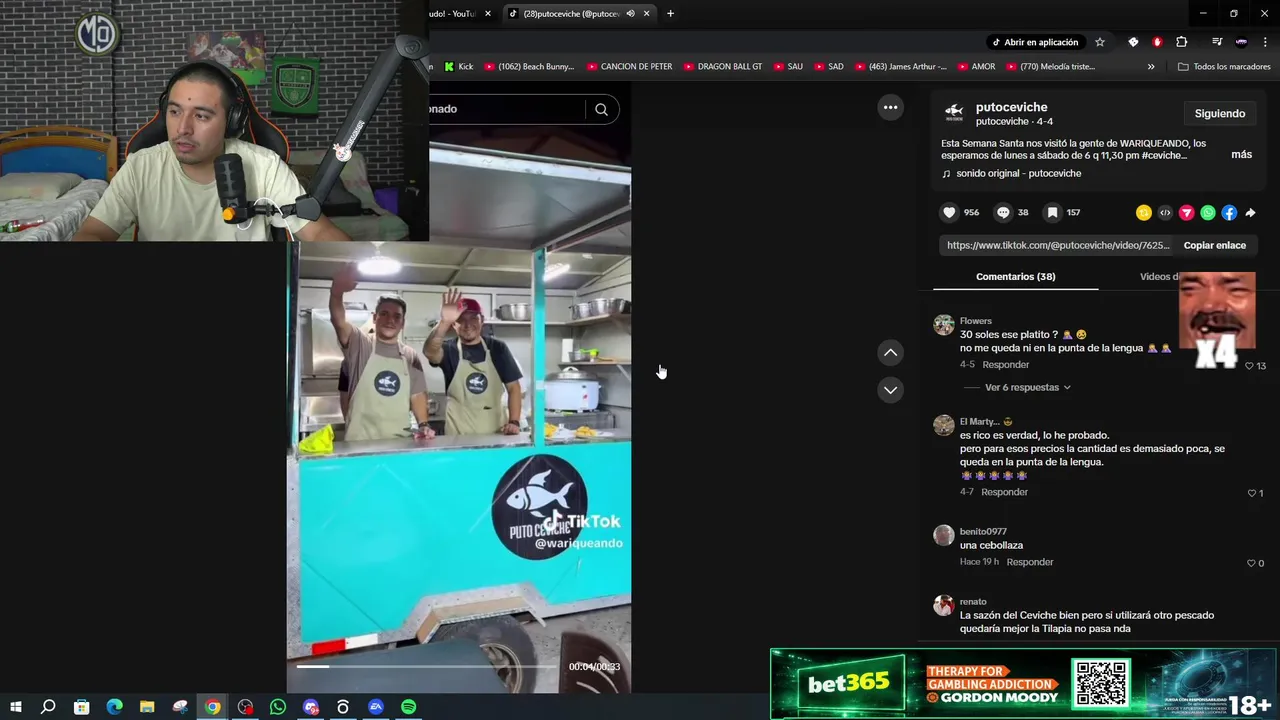The width and height of the screenshot is (1280, 720).
Task: Reply to benito0977's comment
Action: click(x=1030, y=562)
